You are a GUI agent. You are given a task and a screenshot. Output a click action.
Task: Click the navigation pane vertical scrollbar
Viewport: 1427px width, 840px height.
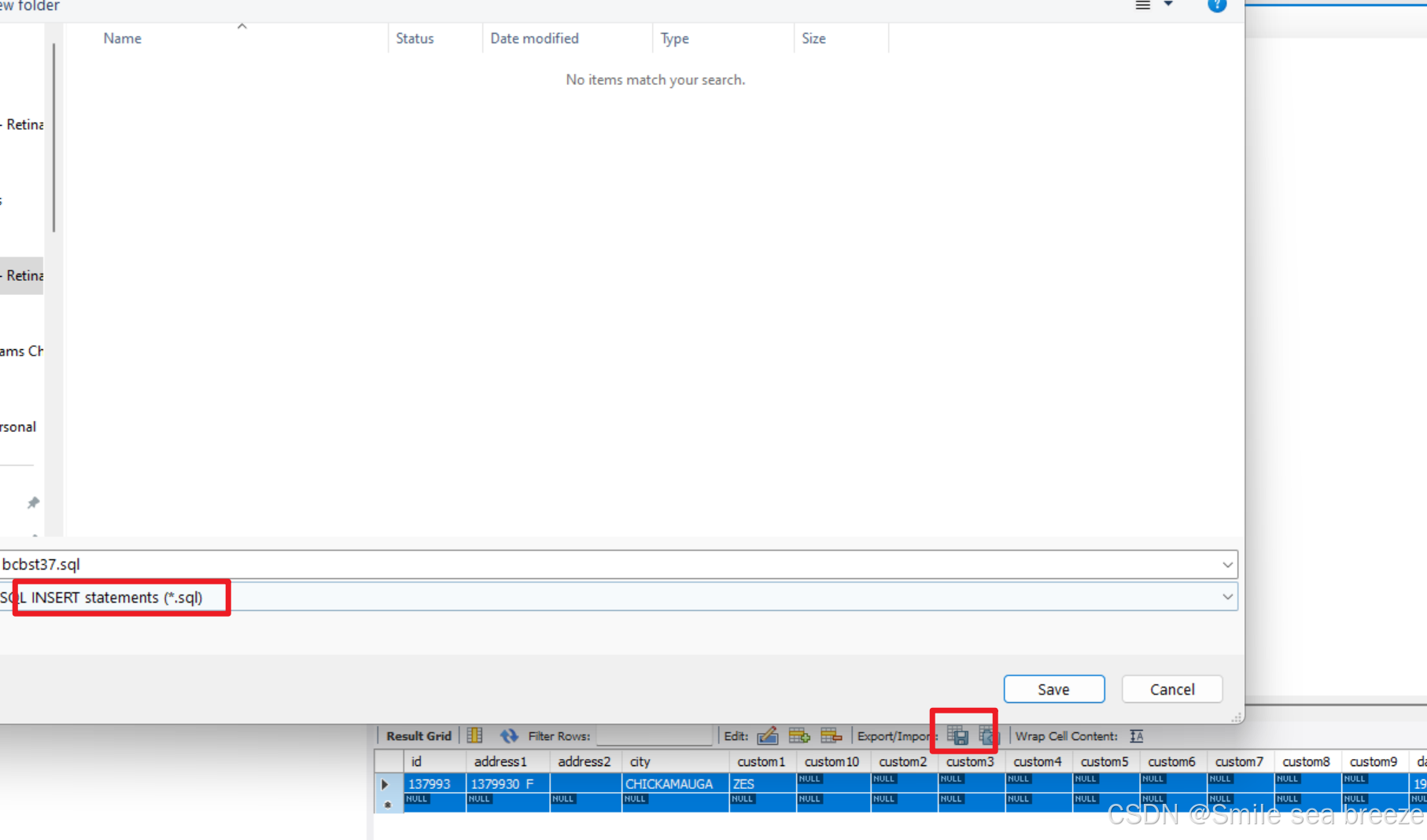click(53, 138)
